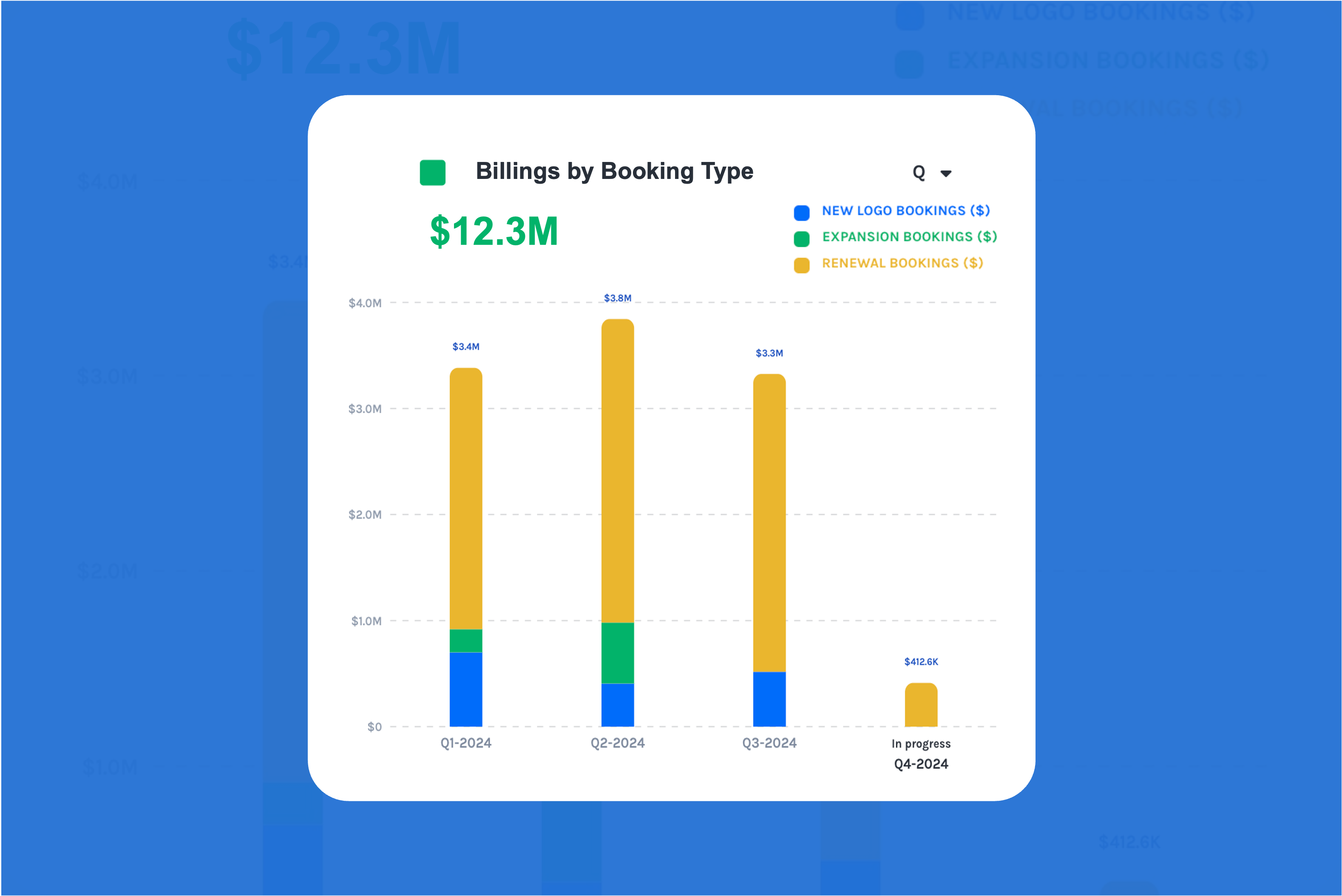Click the $12.3M total billings figure

tap(494, 231)
